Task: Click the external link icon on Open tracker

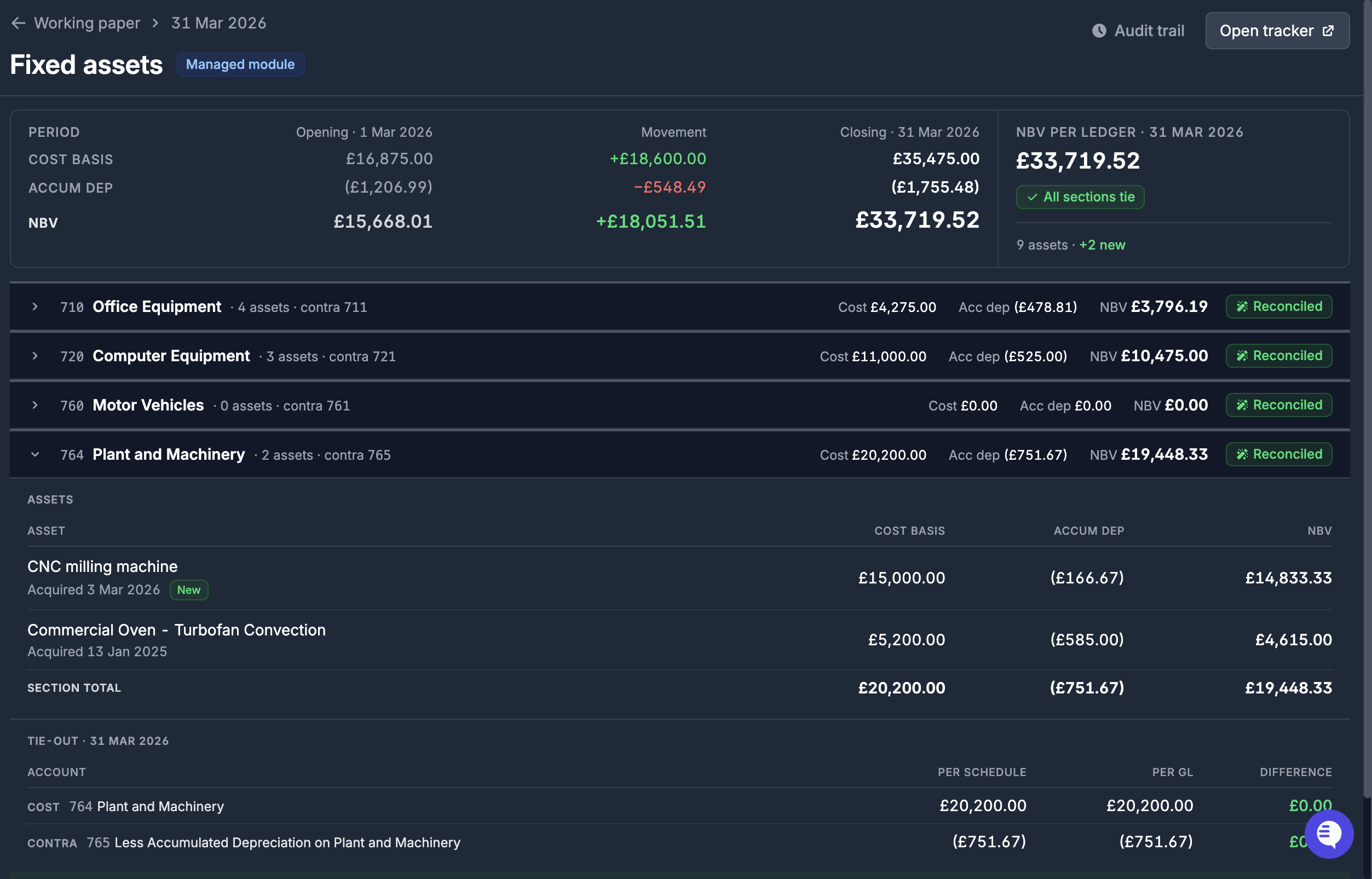Action: pyautogui.click(x=1329, y=31)
